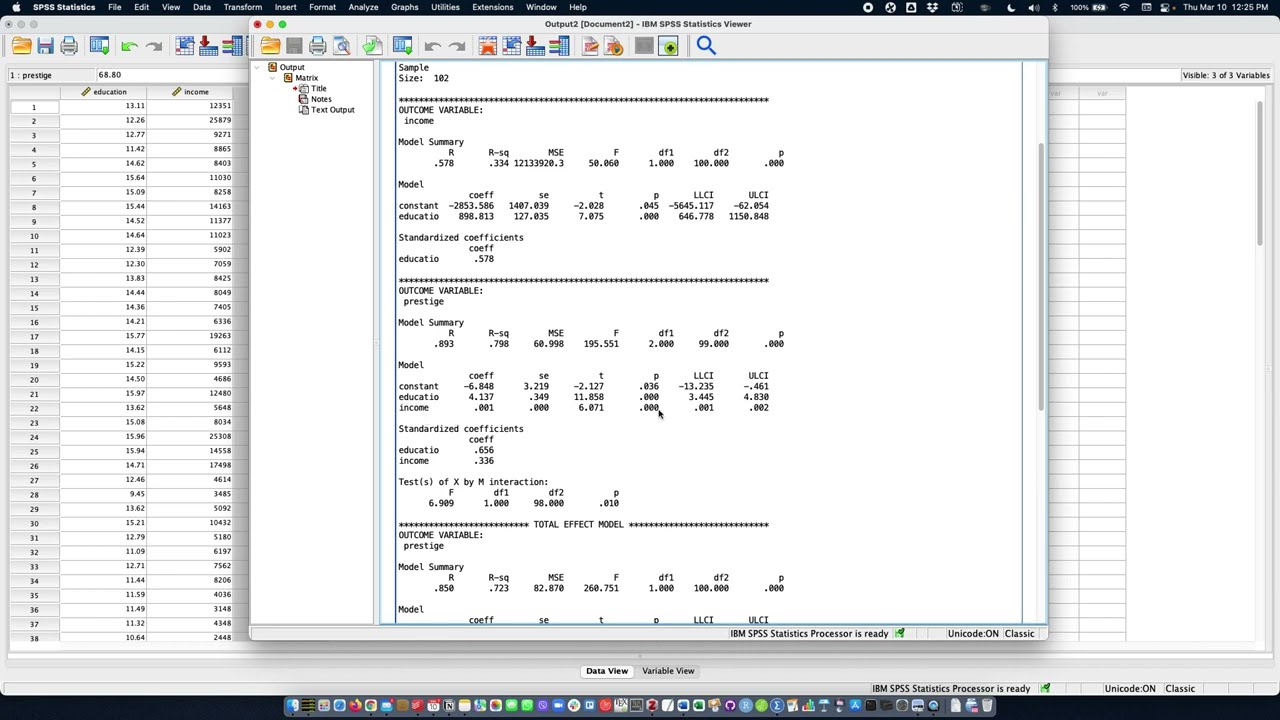Save data file in Data Editor toolbar
The image size is (1280, 720).
coord(45,46)
